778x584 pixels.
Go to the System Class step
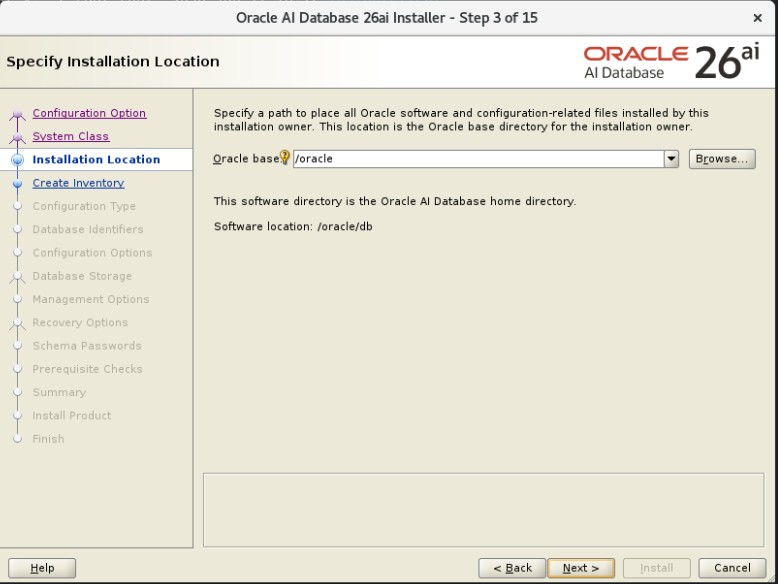(70, 136)
